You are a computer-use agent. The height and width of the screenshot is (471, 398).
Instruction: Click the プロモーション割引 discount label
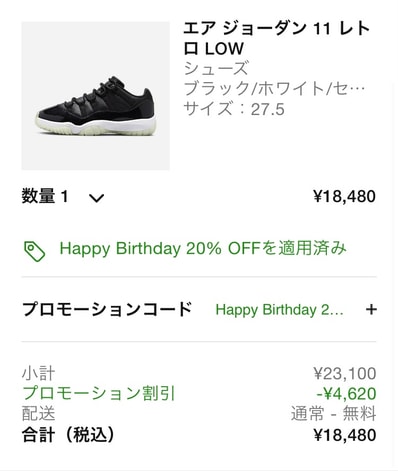point(99,393)
